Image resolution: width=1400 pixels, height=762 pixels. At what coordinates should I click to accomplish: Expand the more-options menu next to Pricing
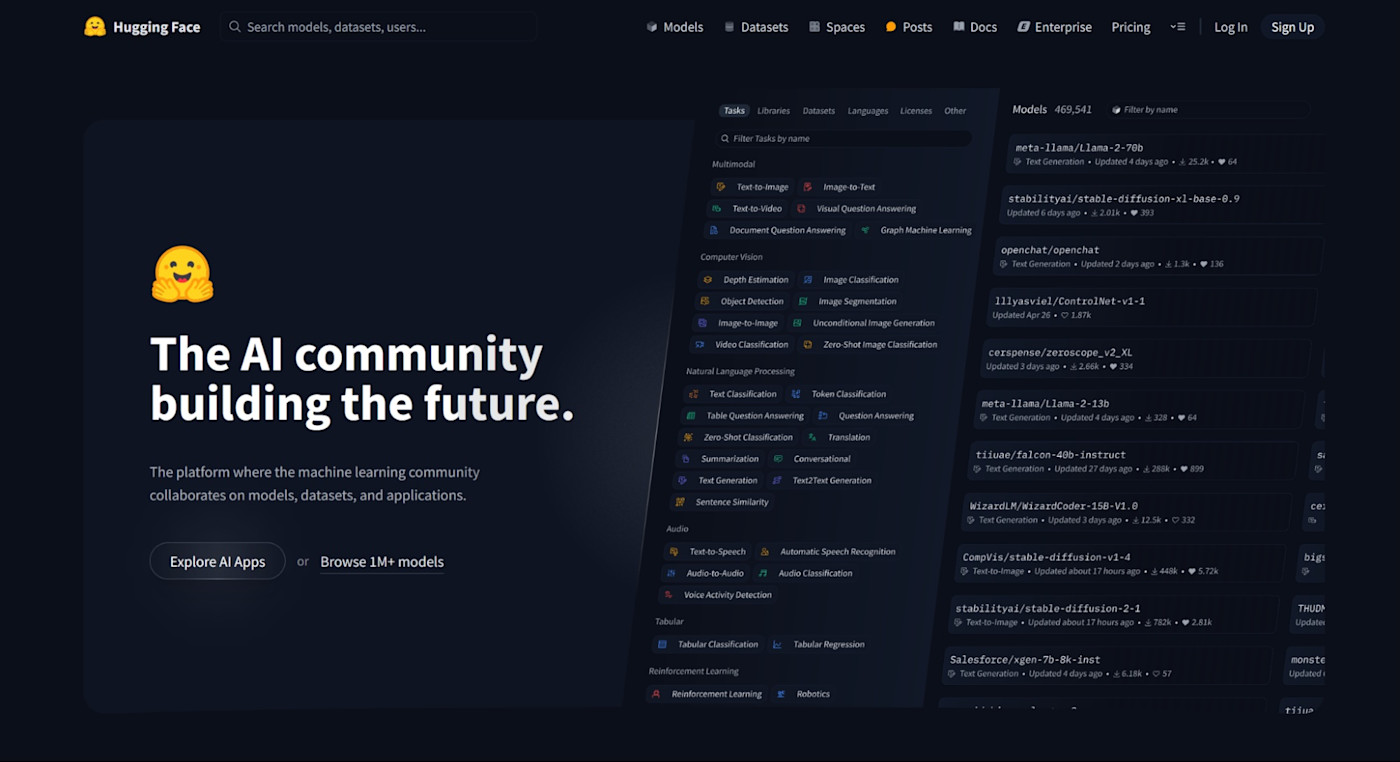(x=1178, y=27)
